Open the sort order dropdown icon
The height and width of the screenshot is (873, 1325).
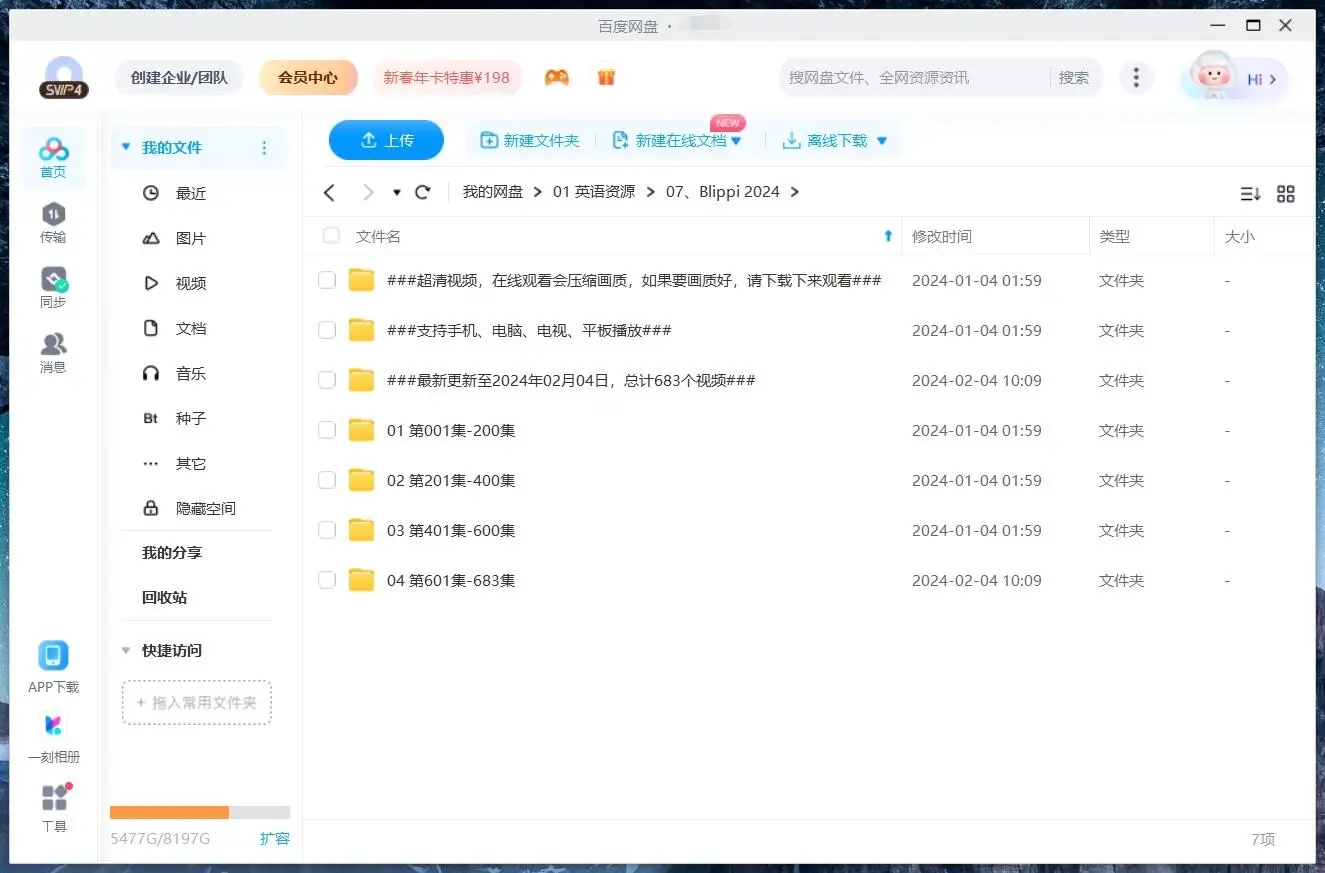point(1250,194)
